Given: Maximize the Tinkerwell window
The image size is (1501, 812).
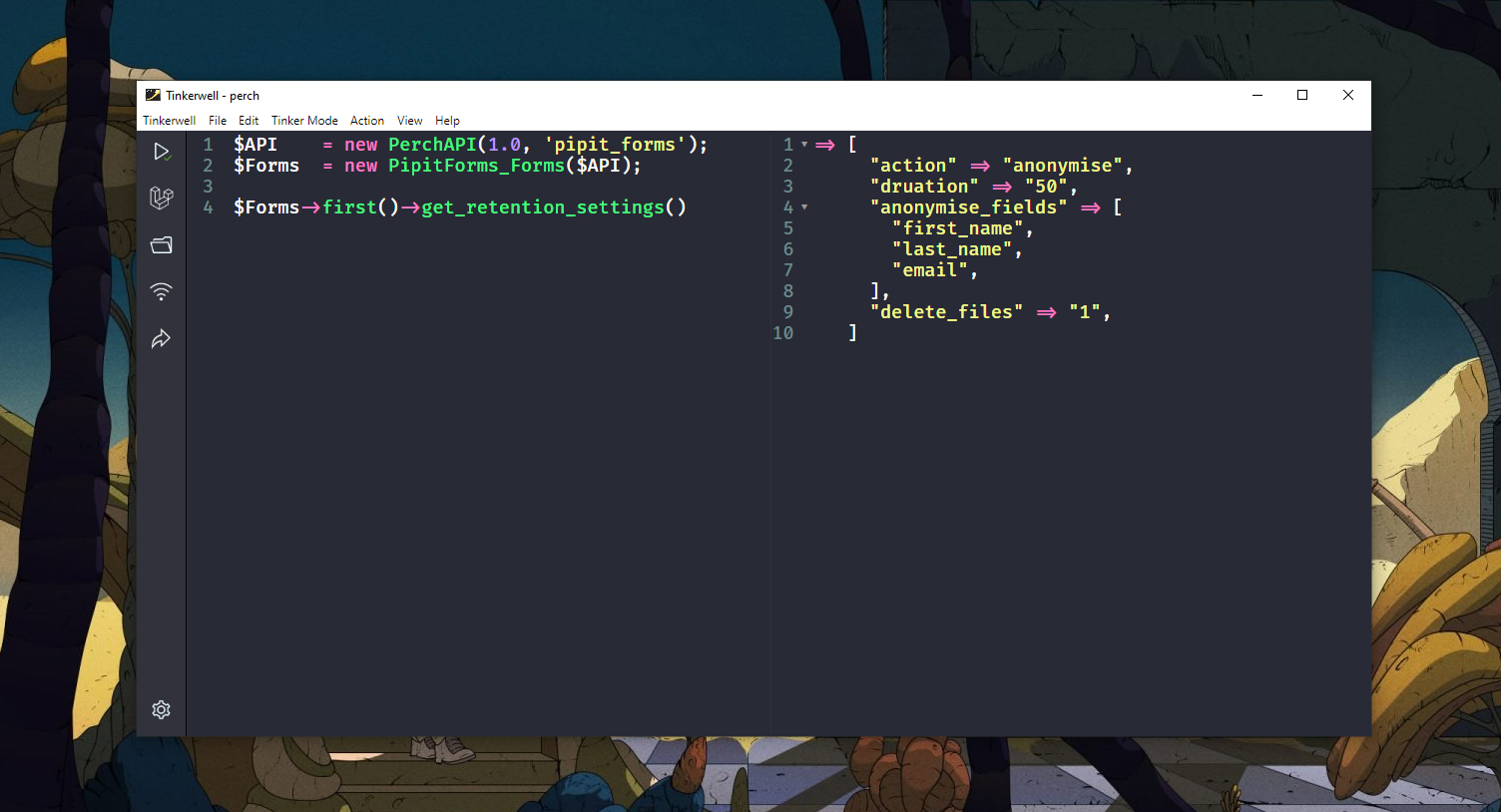Looking at the screenshot, I should [x=1302, y=95].
